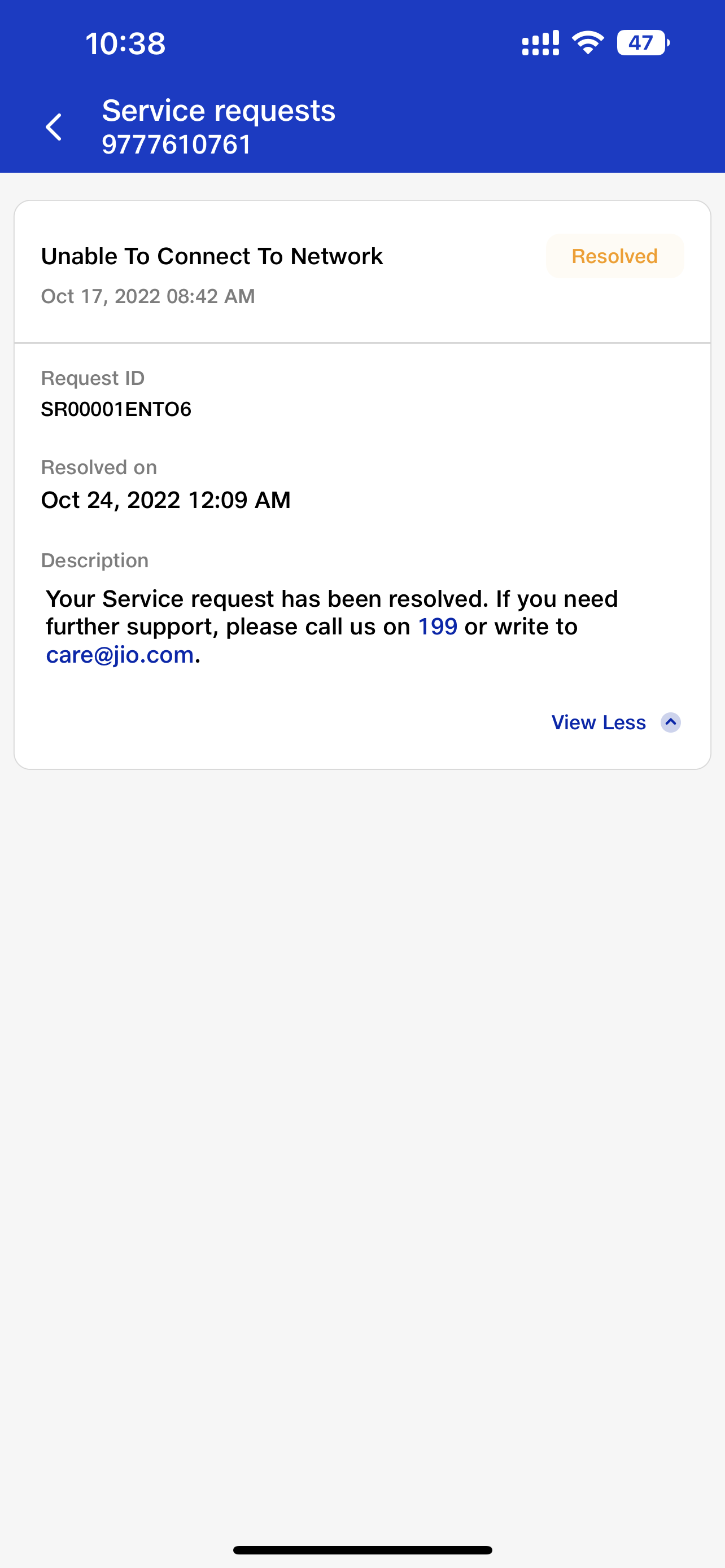Tap the Oct 17, 2022 08:42 AM timestamp
The image size is (725, 1568).
click(x=148, y=296)
